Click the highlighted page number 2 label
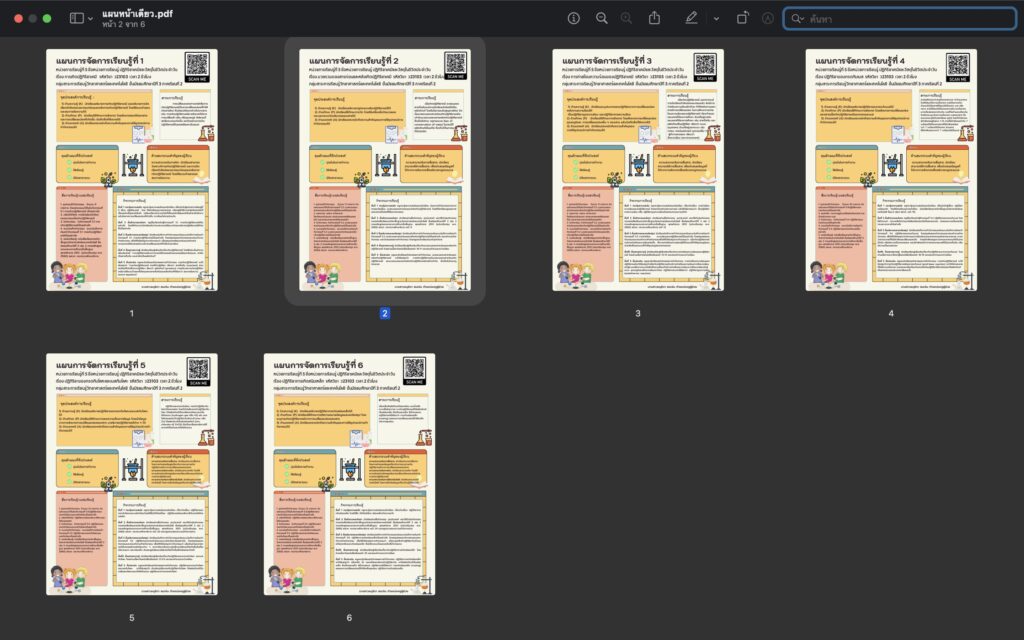 [x=384, y=313]
